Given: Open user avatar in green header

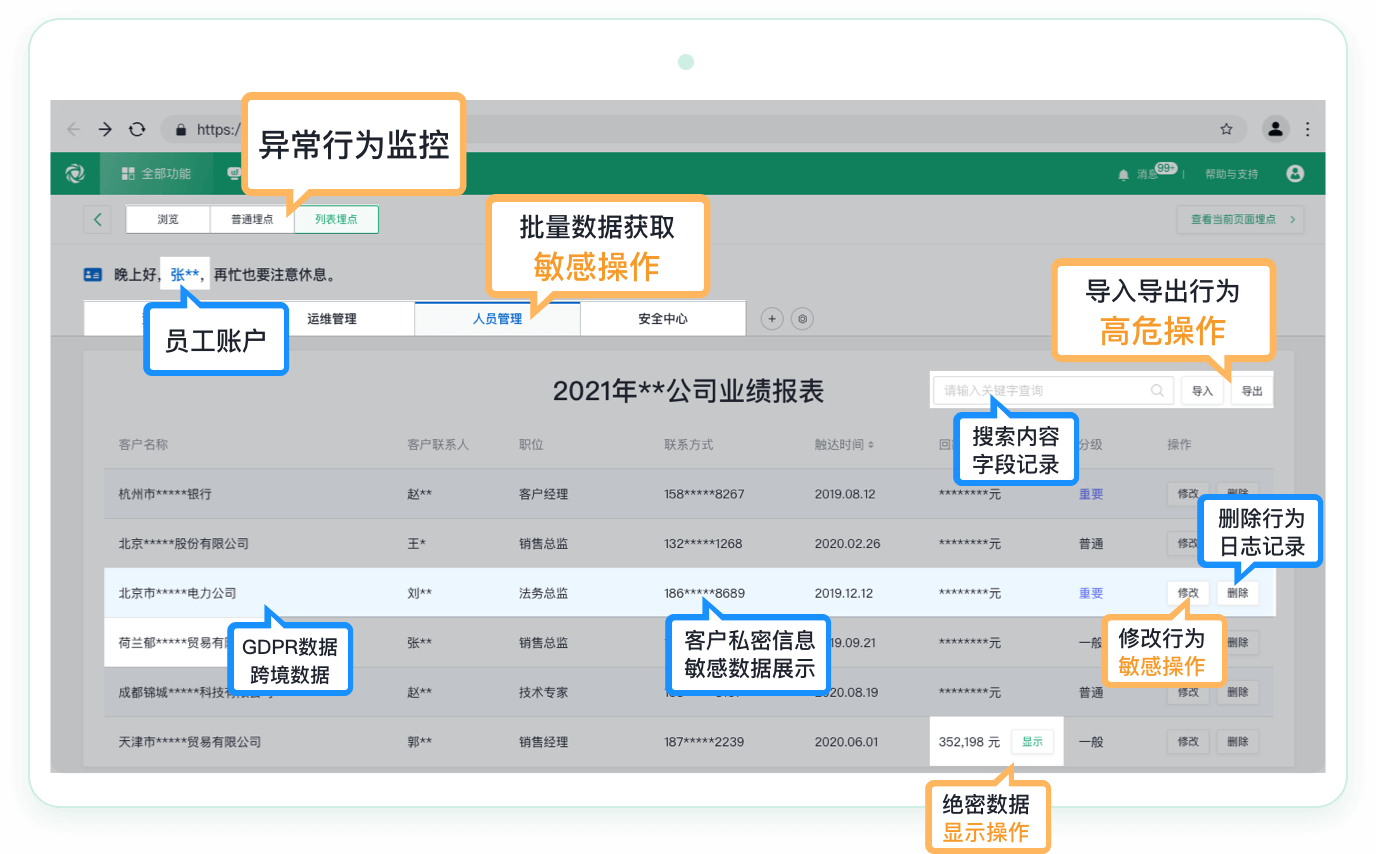Looking at the screenshot, I should (1295, 174).
